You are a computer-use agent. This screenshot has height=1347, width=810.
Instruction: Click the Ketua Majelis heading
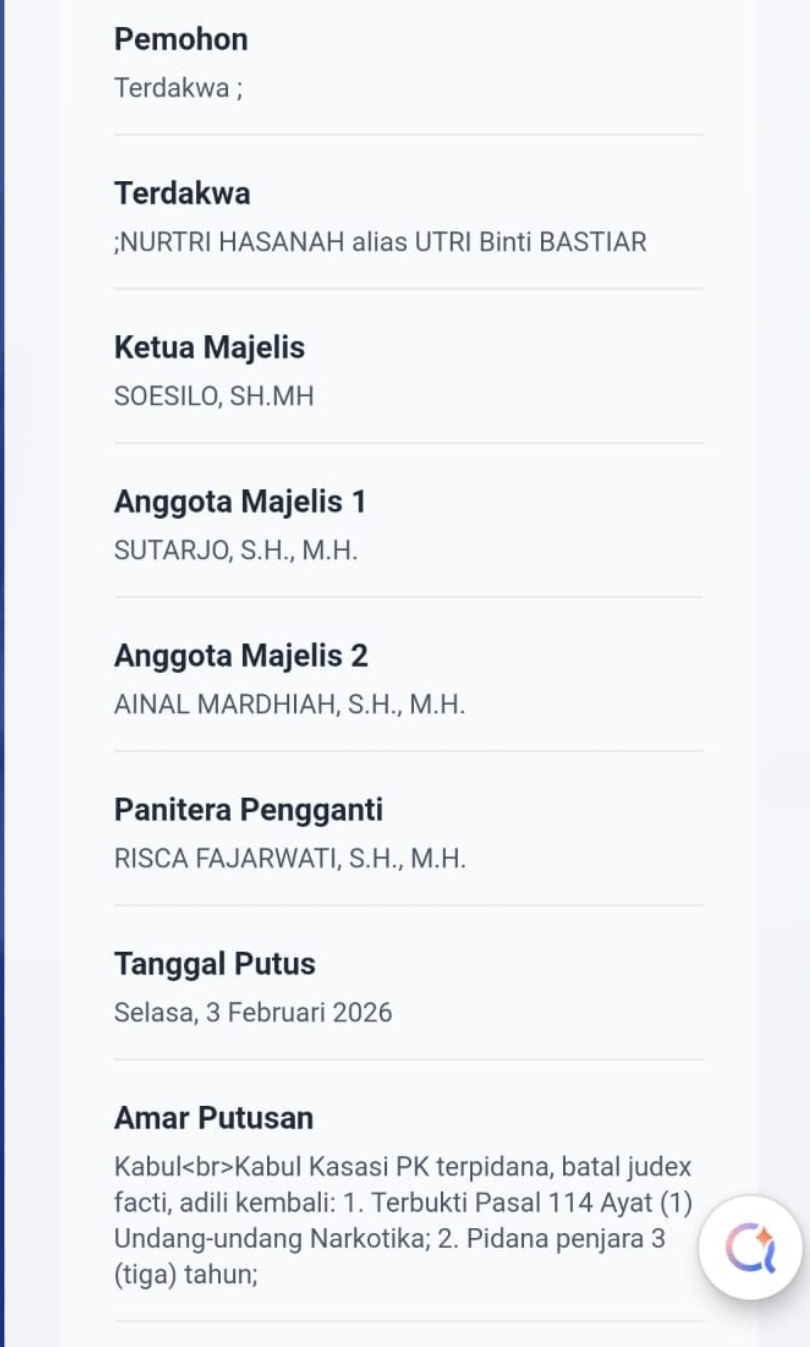point(209,347)
